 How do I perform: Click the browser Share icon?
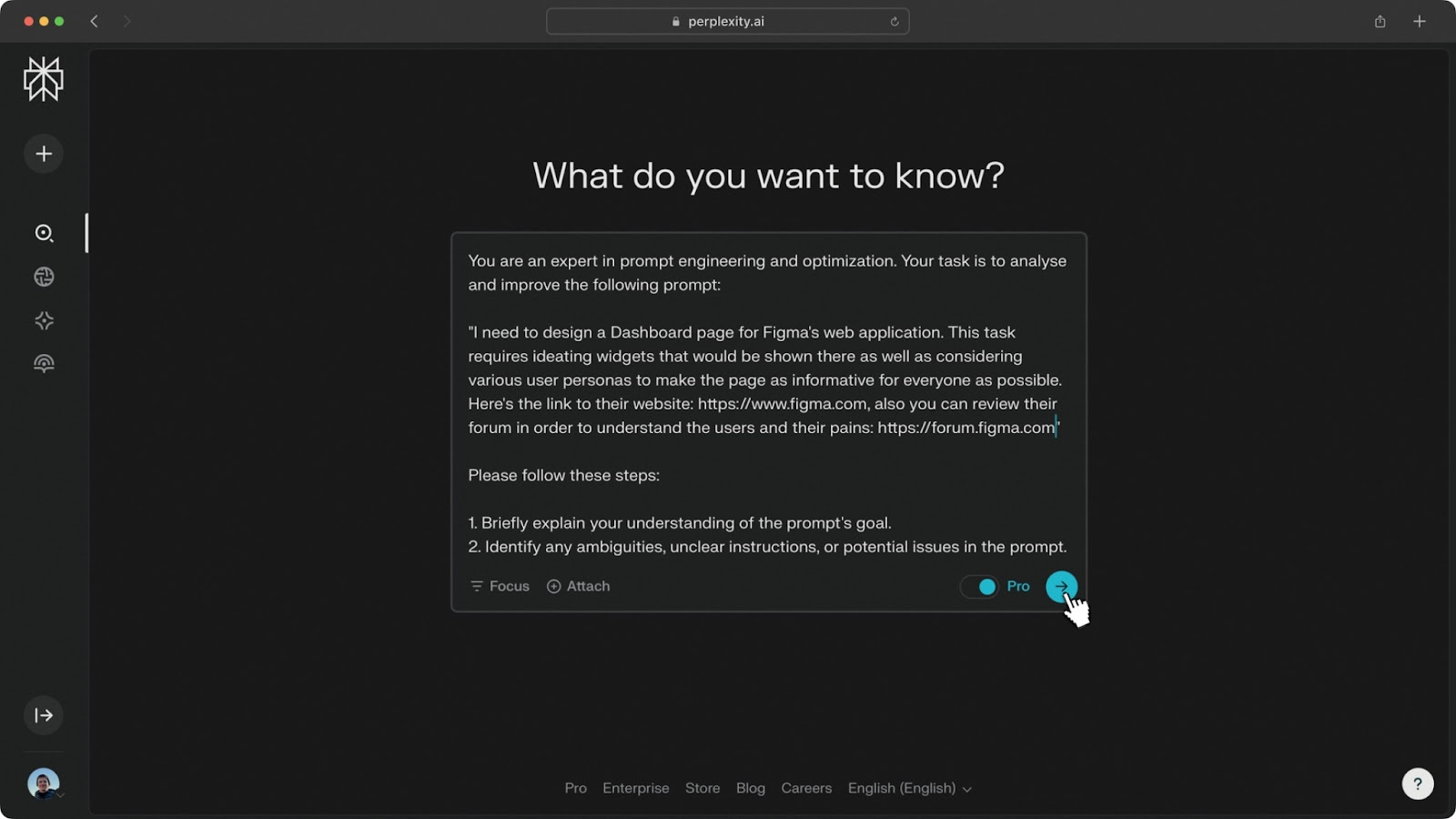1380,22
